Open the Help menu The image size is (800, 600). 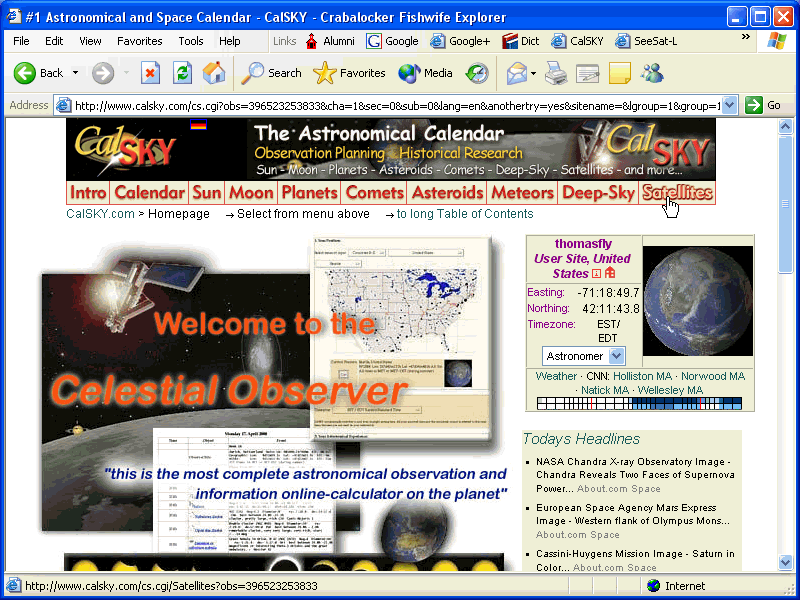pyautogui.click(x=230, y=41)
